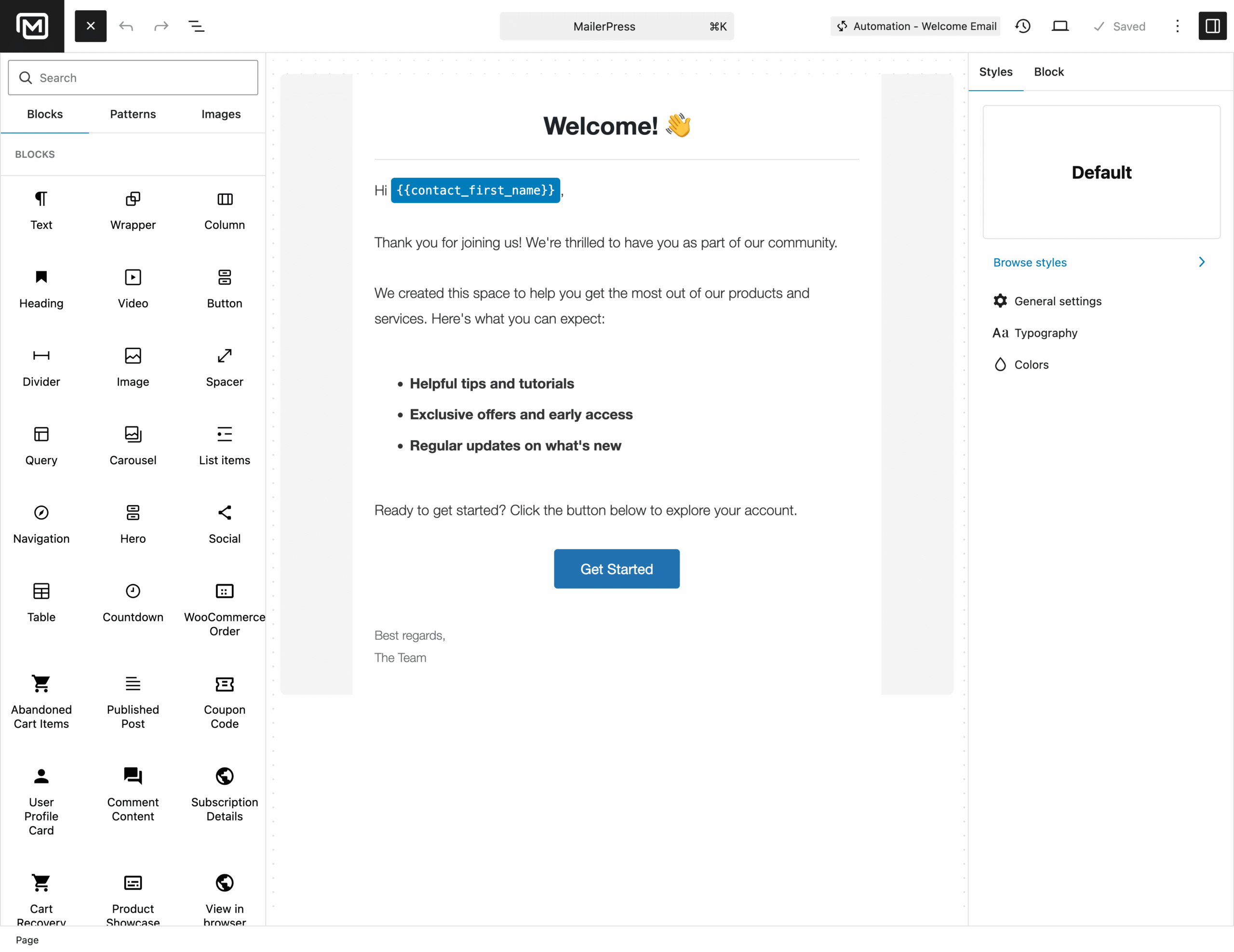Expand Browse styles chevron
This screenshot has height=952, width=1234.
[x=1201, y=262]
